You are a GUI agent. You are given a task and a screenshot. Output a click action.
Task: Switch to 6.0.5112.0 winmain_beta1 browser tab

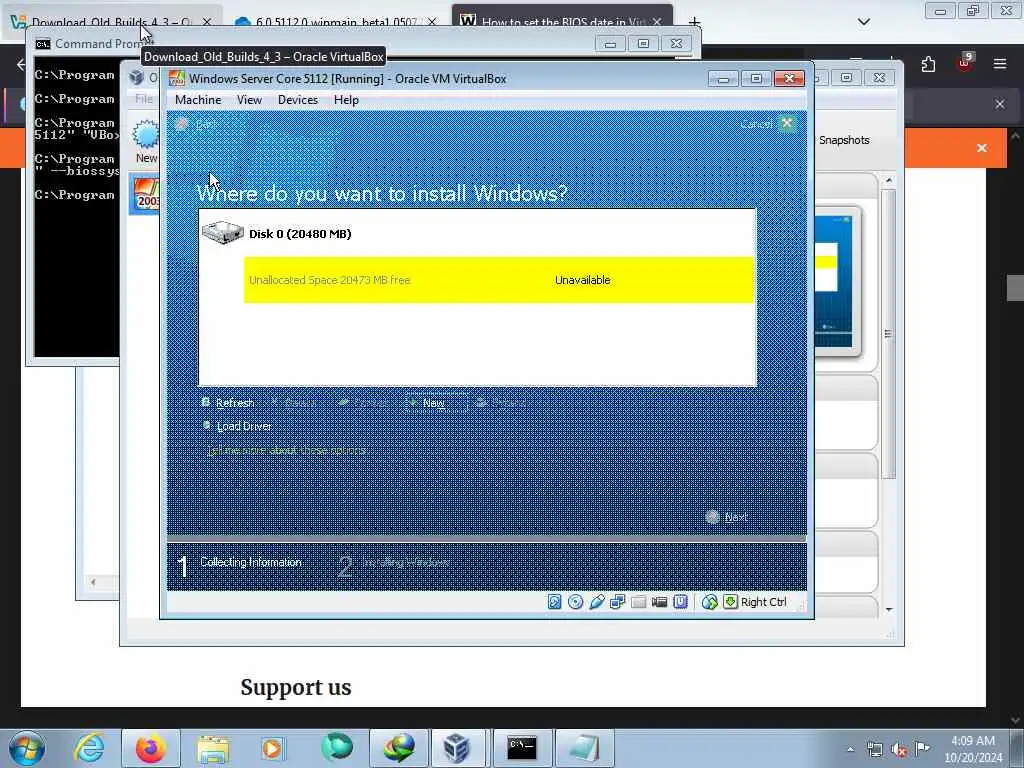pos(335,22)
